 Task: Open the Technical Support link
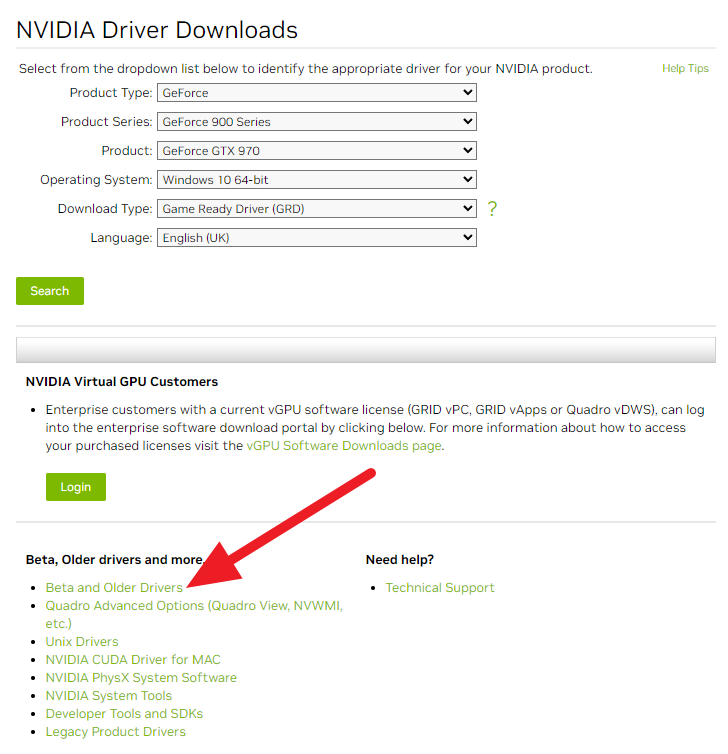tap(440, 588)
